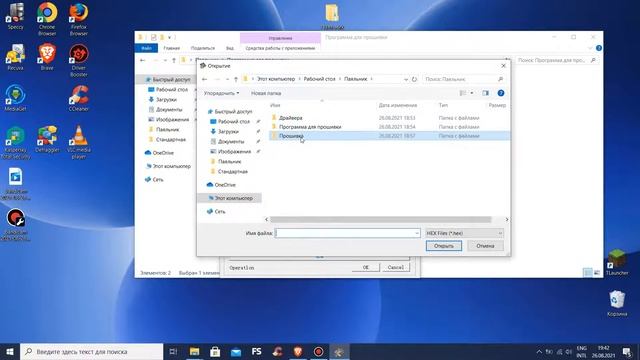Click the Windows Start button

pyautogui.click(x=10, y=351)
